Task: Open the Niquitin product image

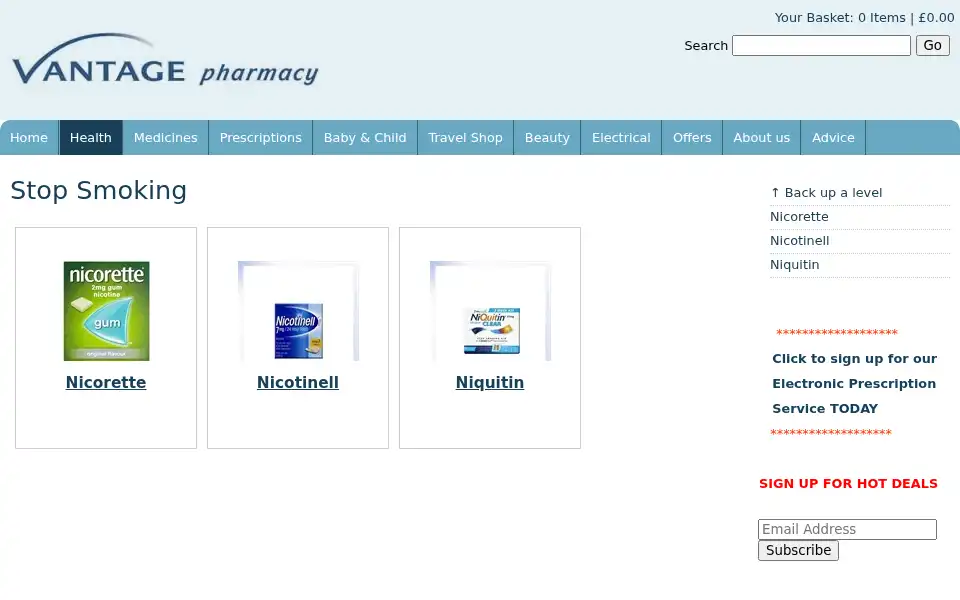Action: [490, 311]
